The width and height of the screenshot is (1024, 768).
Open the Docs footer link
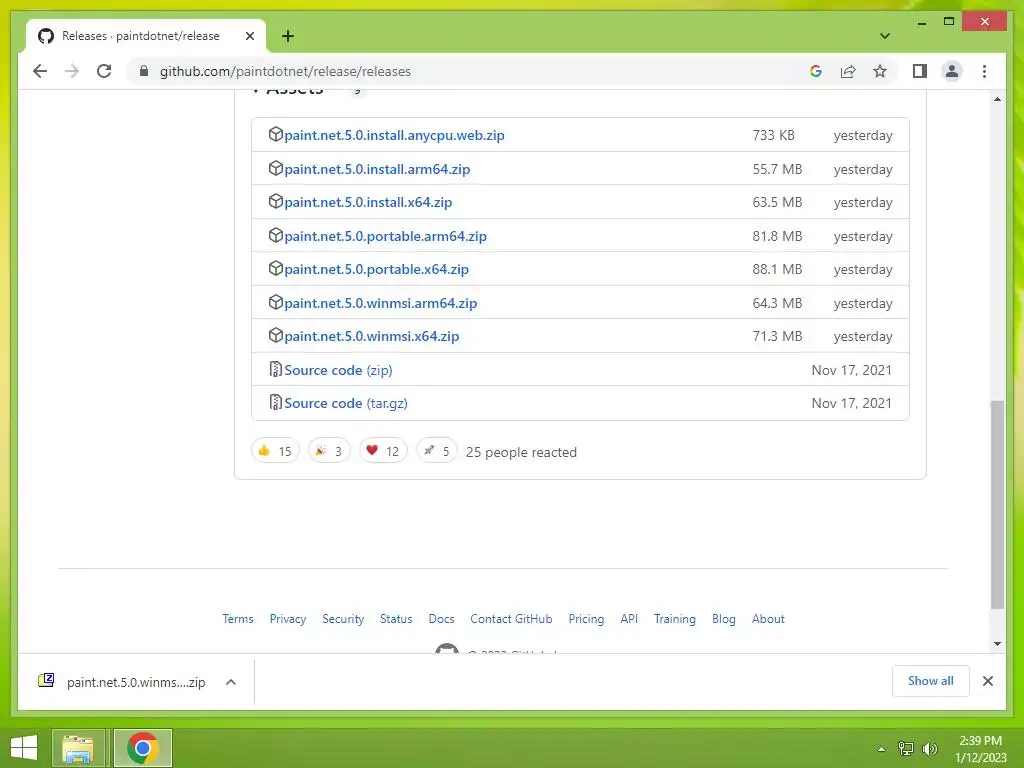tap(441, 618)
